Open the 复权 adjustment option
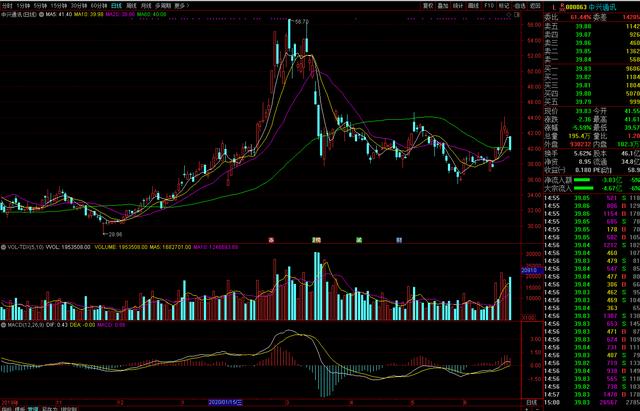This screenshot has height=411, width=640. [428, 6]
